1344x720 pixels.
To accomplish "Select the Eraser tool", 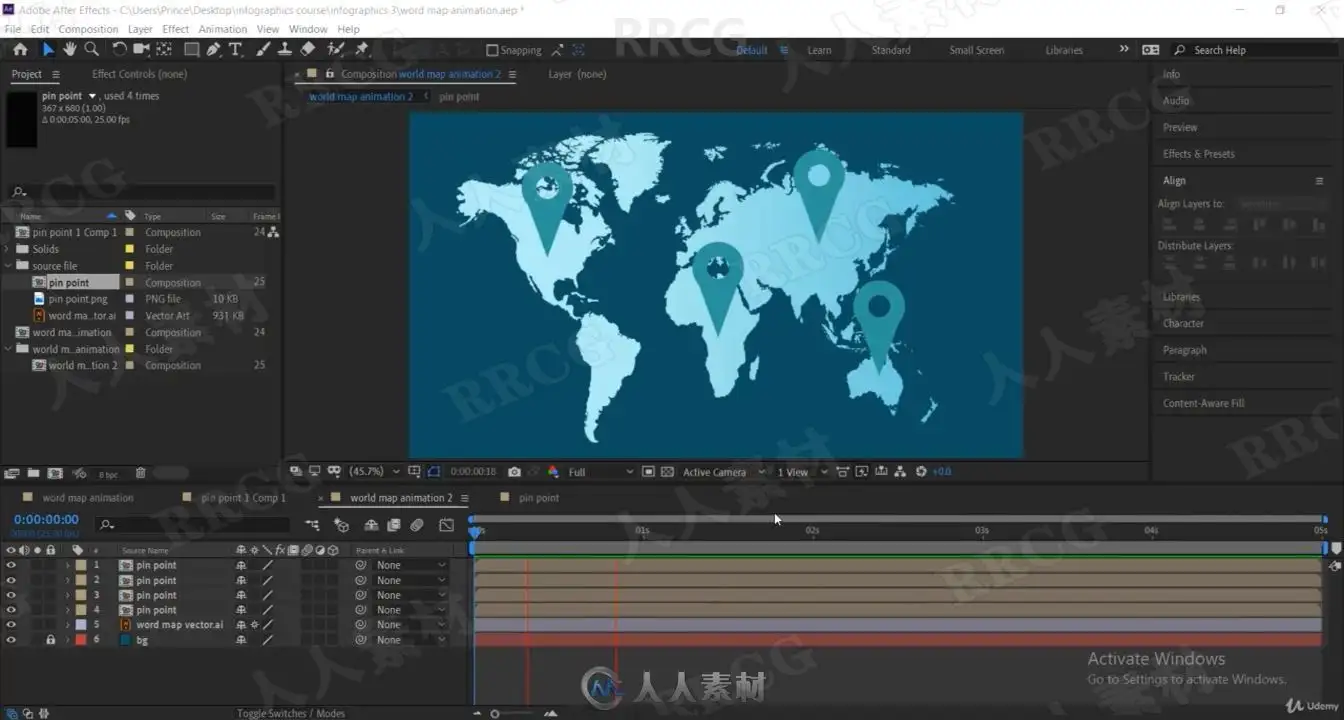I will point(308,49).
